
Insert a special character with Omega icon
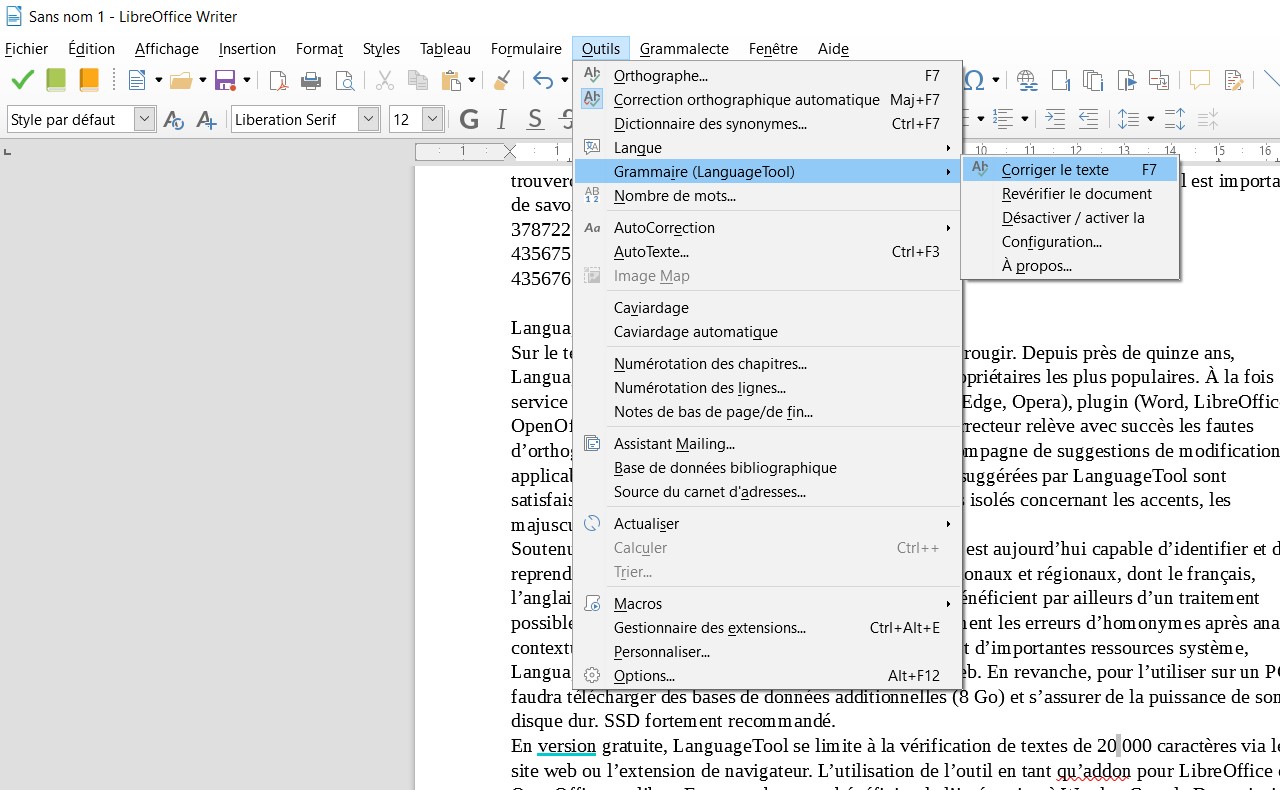[x=974, y=80]
